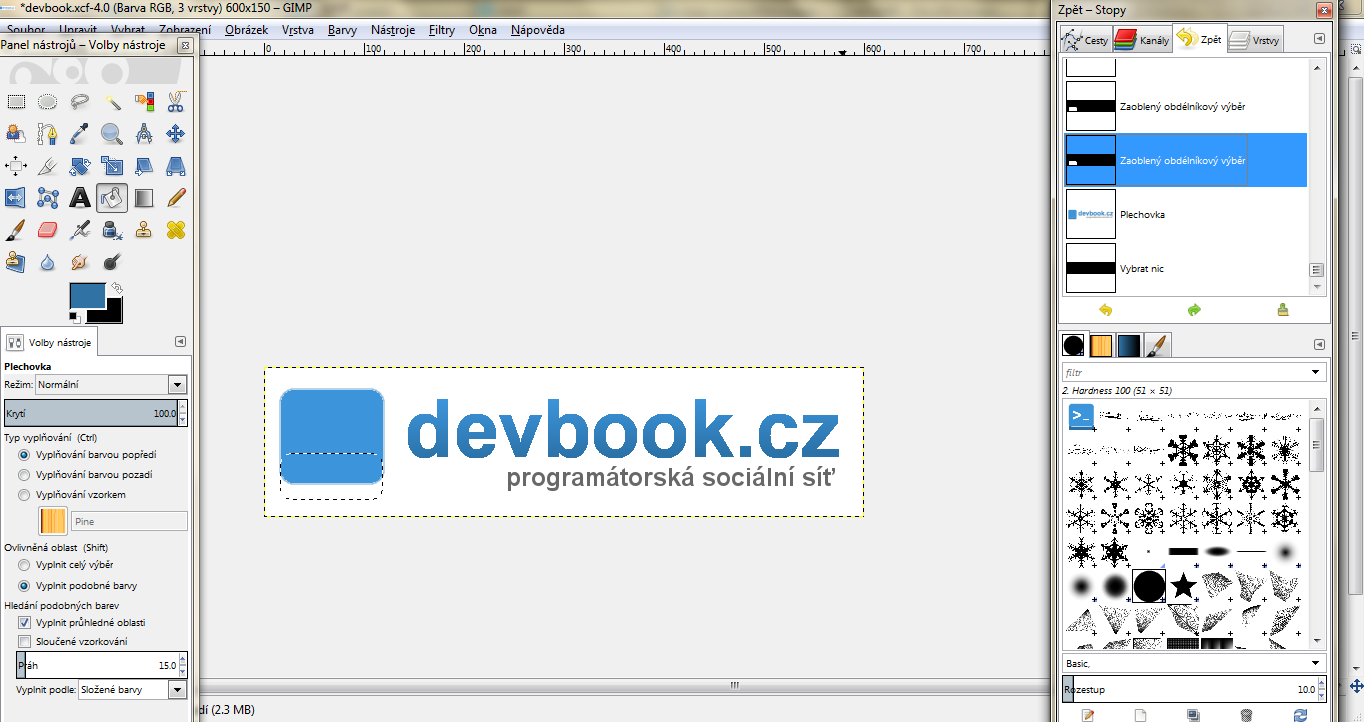Viewport: 1364px width, 722px height.
Task: Activate the Fuzzy Select magic wand tool
Action: coord(112,101)
